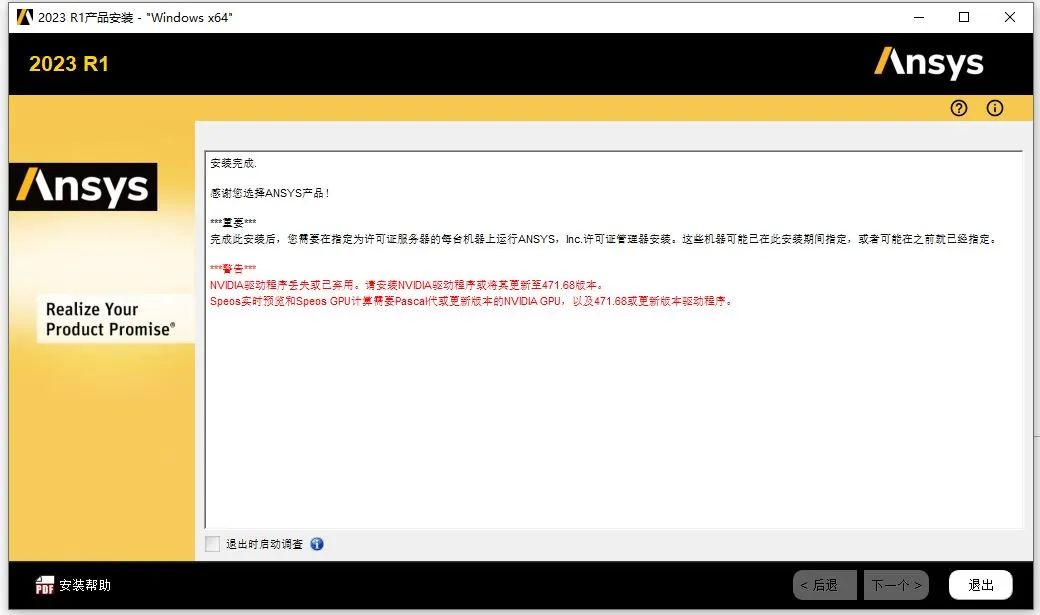Click the blue info icon beside the survey checkbox
1040x615 pixels.
[x=317, y=543]
